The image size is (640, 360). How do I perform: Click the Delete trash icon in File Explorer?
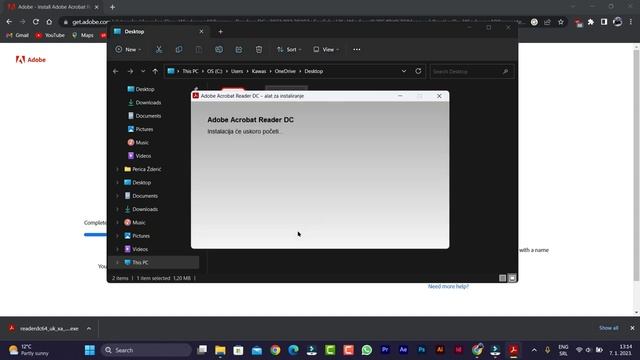(x=259, y=49)
